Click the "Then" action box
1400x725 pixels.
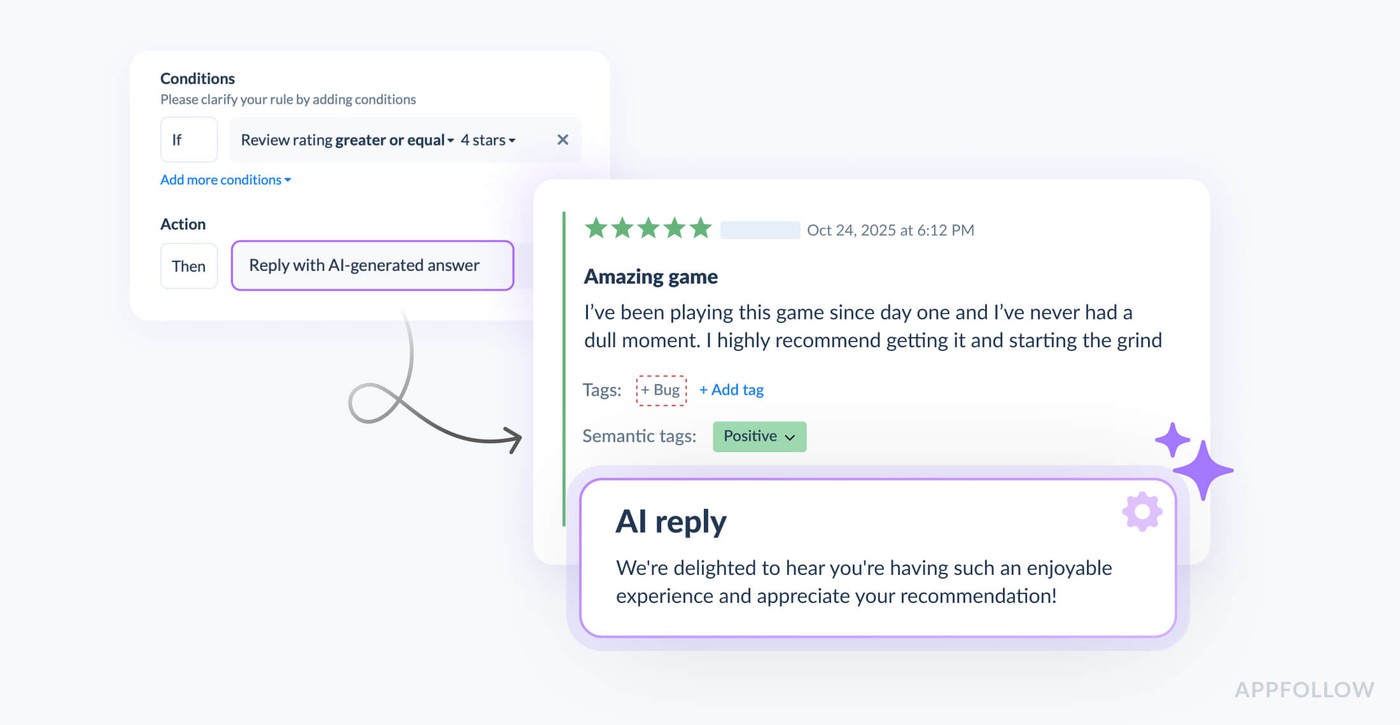pyautogui.click(x=188, y=266)
